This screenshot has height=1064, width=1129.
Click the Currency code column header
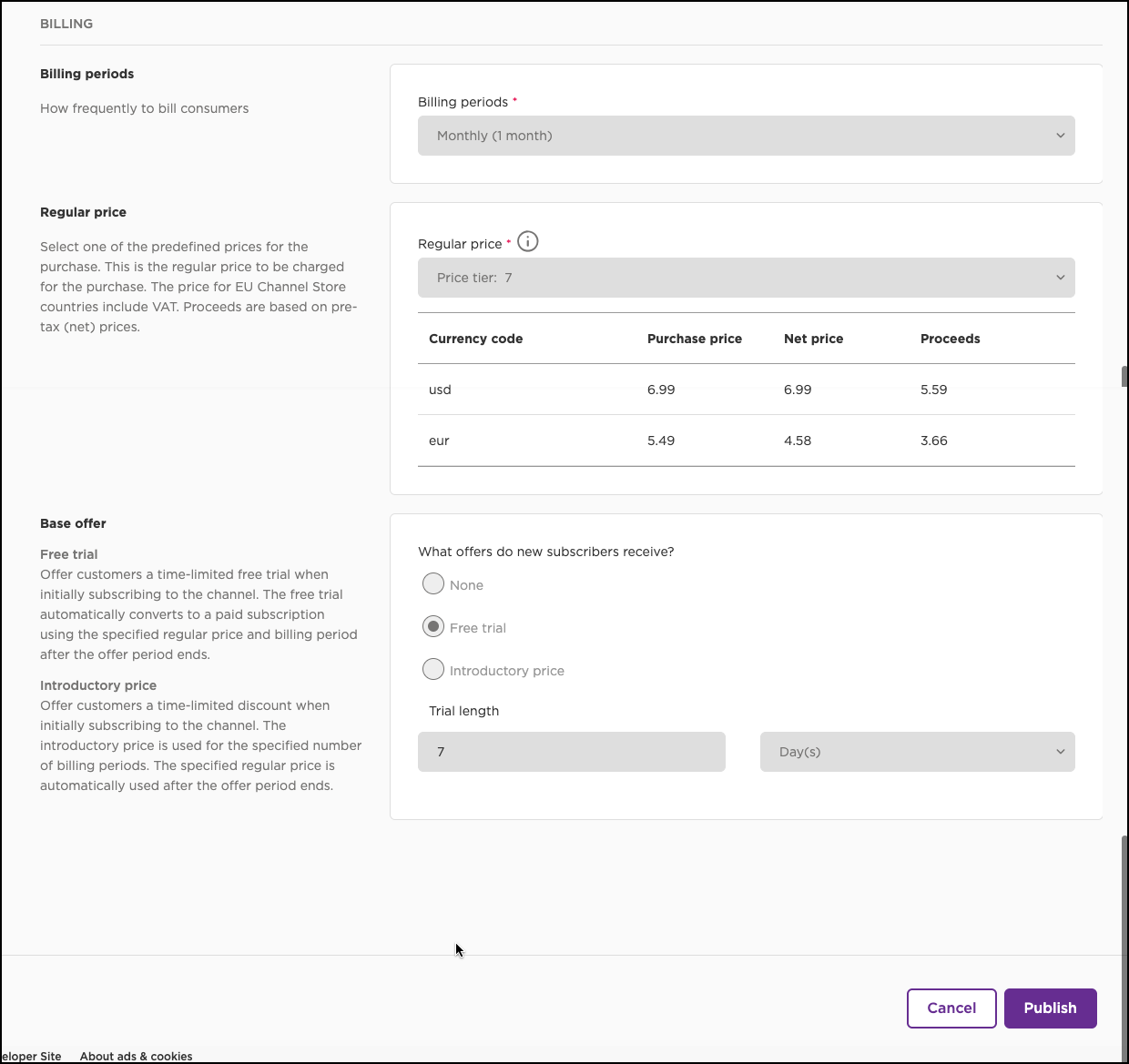click(475, 339)
